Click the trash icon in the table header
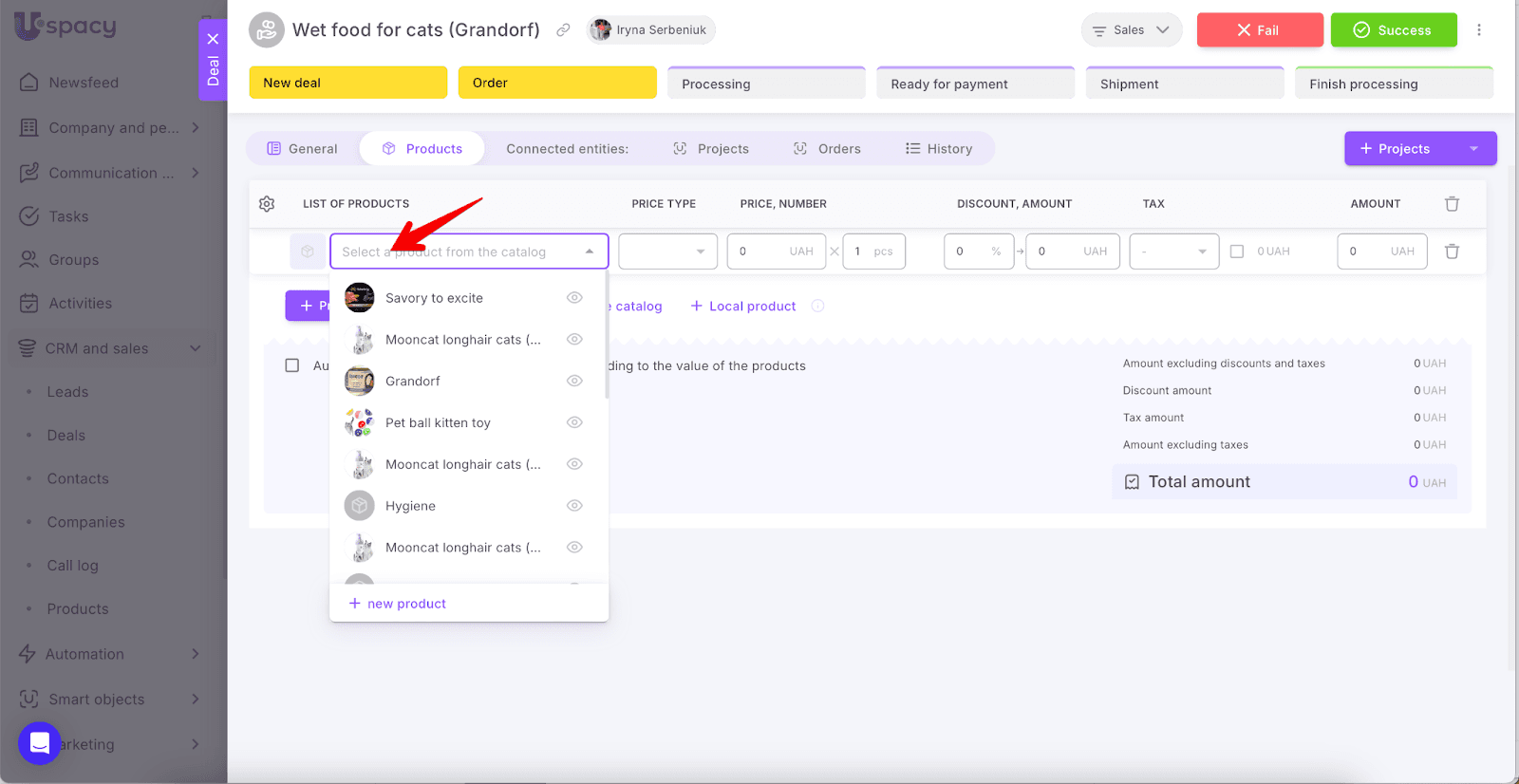 tap(1452, 204)
